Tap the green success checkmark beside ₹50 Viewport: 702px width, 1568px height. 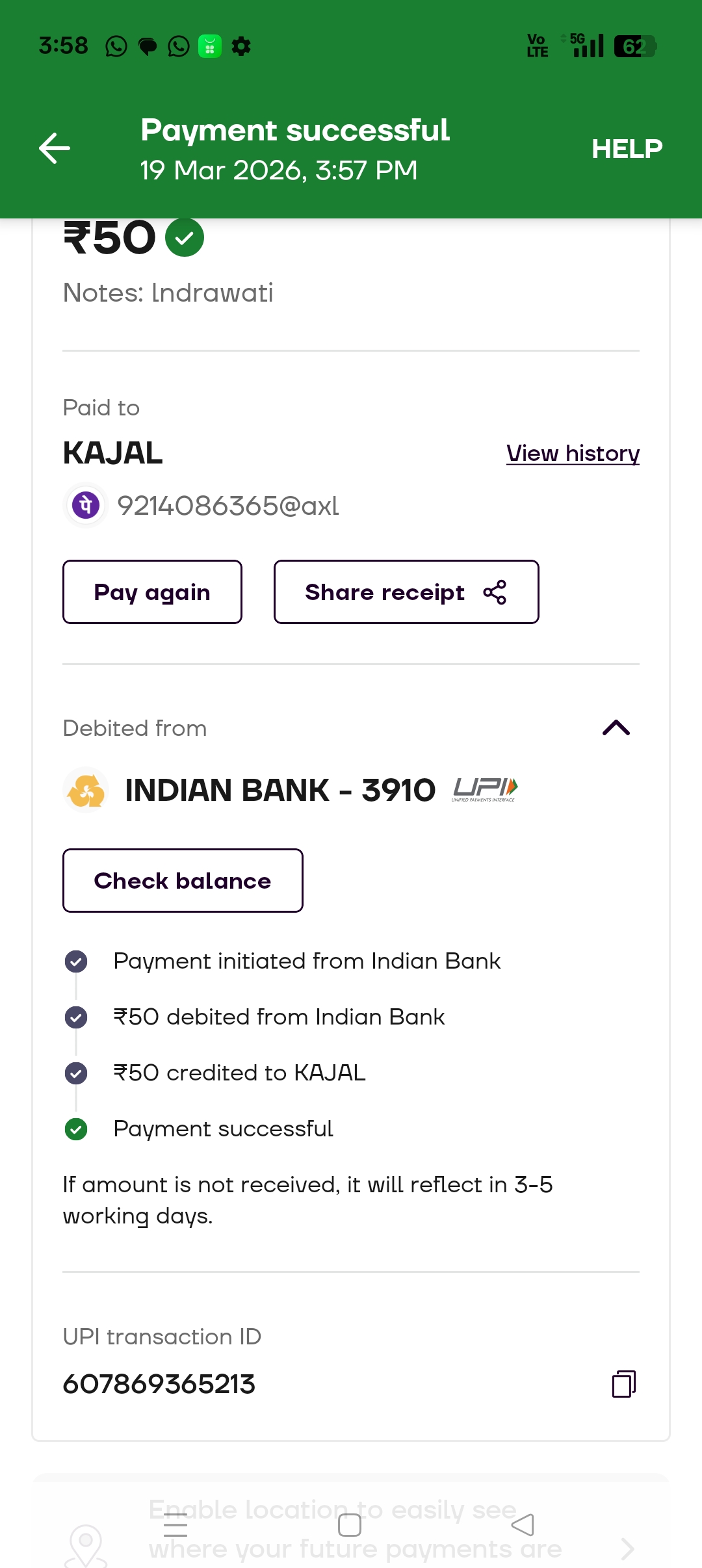(185, 238)
